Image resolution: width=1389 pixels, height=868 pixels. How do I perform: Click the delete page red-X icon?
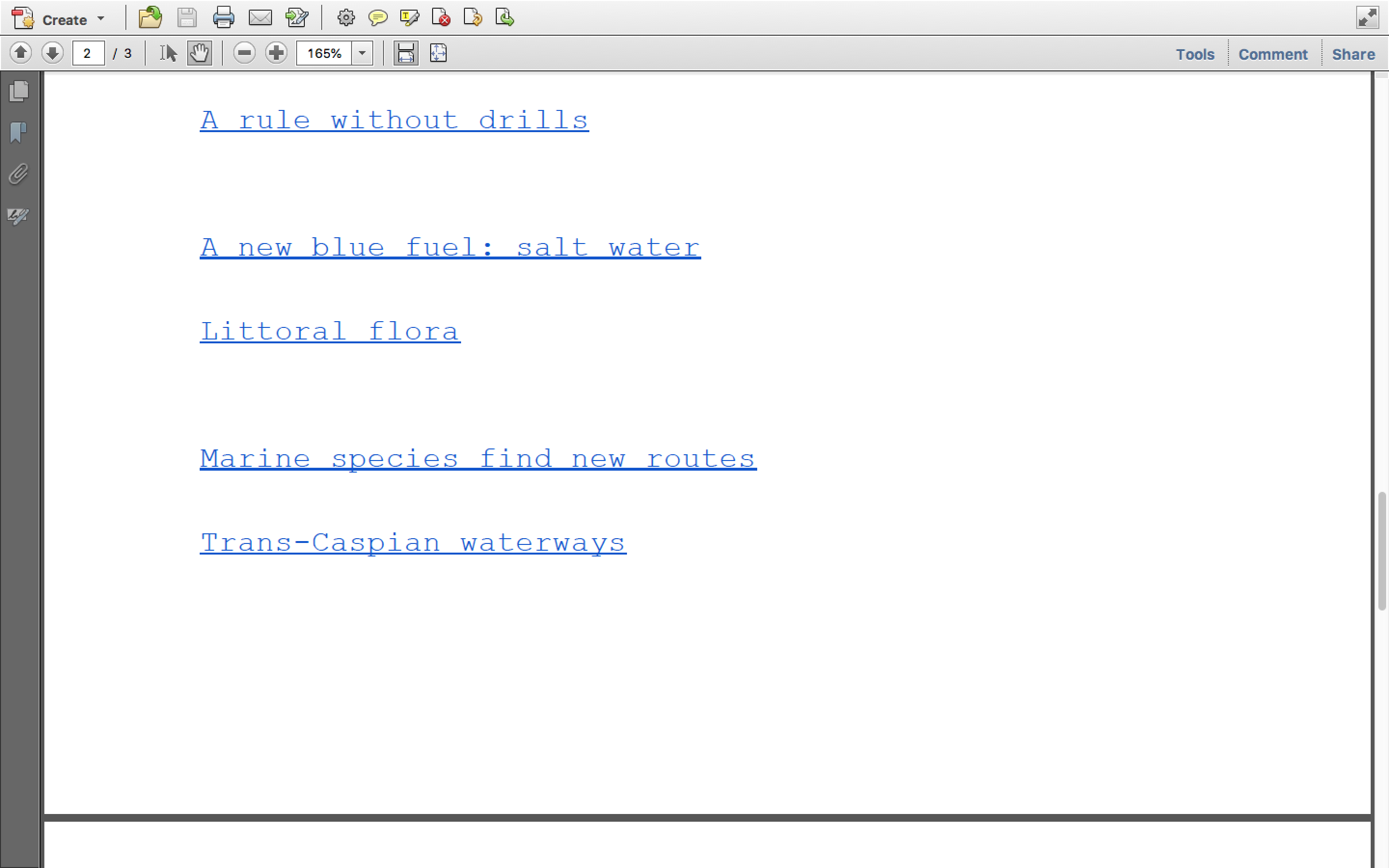click(441, 18)
